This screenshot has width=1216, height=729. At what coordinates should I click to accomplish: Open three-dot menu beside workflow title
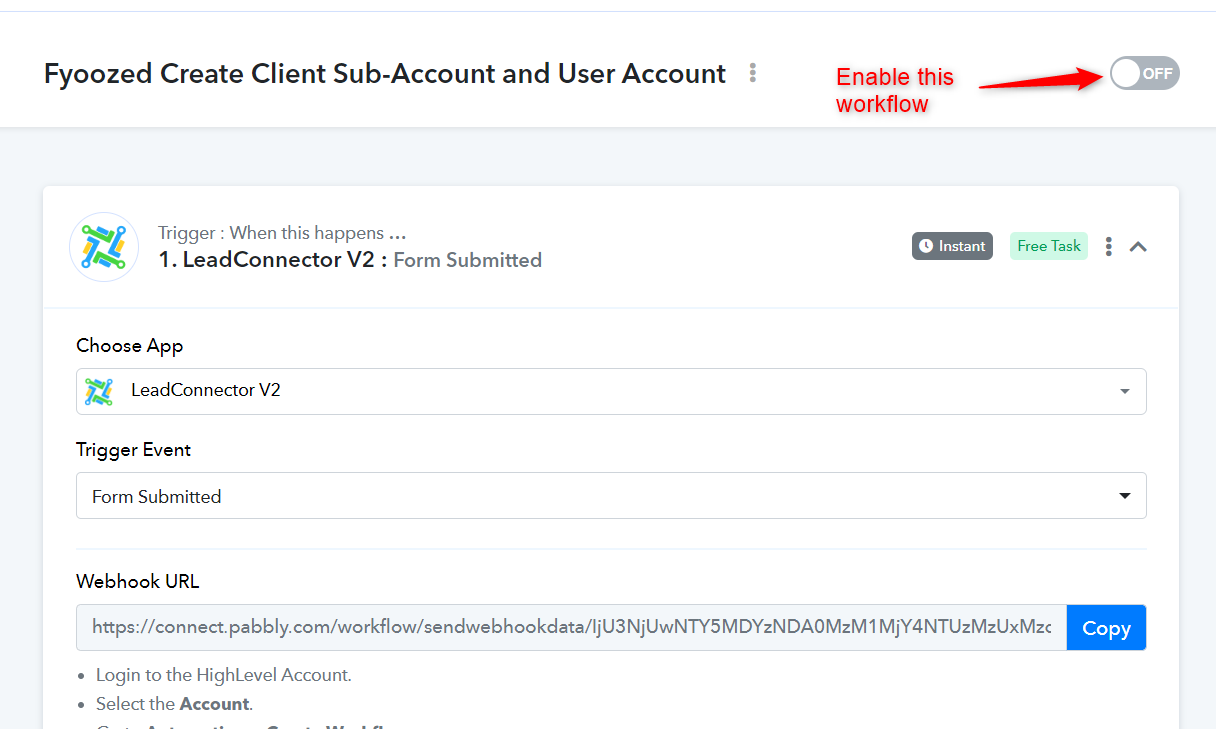(x=753, y=73)
